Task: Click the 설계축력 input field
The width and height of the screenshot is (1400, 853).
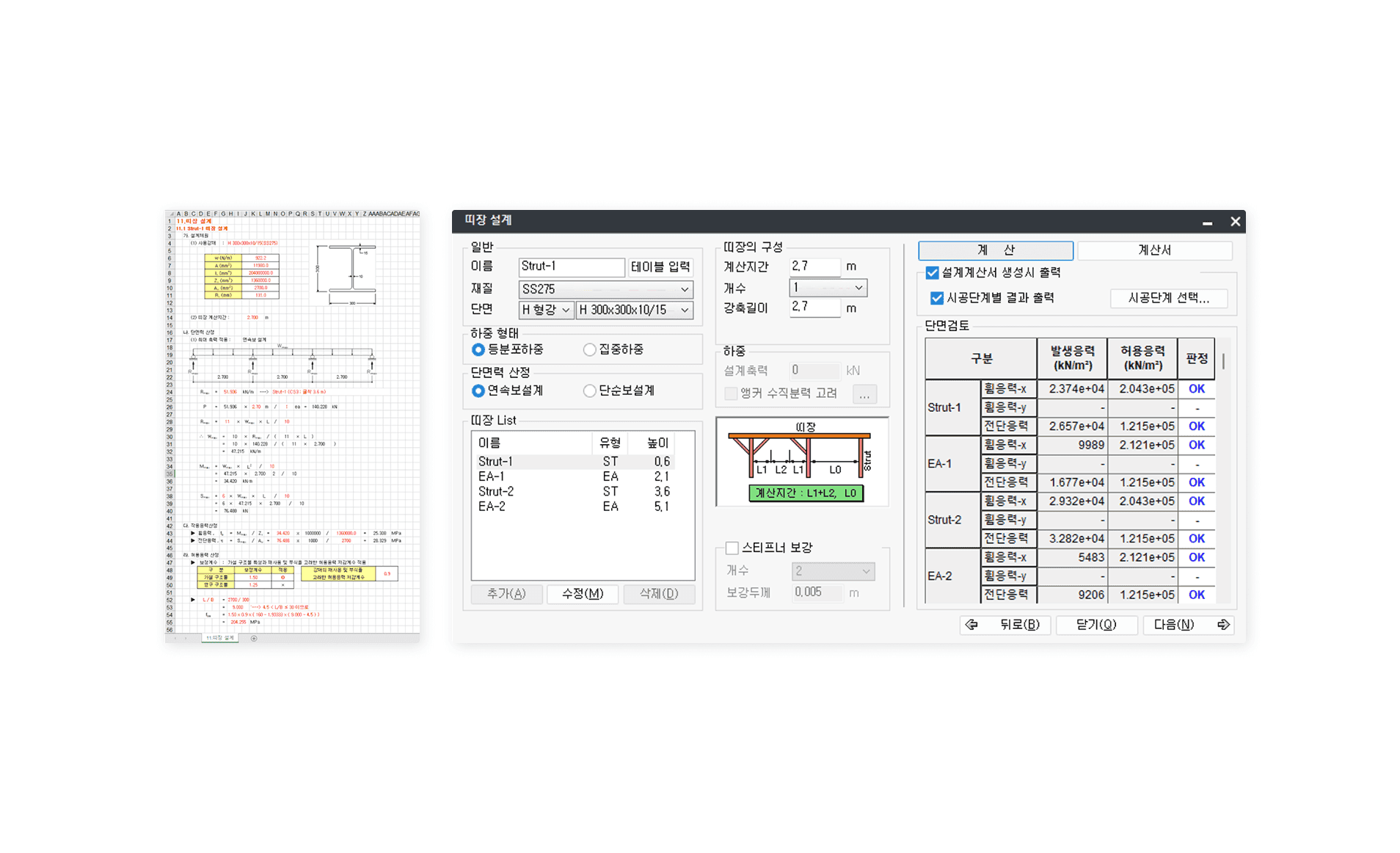Action: click(x=814, y=371)
